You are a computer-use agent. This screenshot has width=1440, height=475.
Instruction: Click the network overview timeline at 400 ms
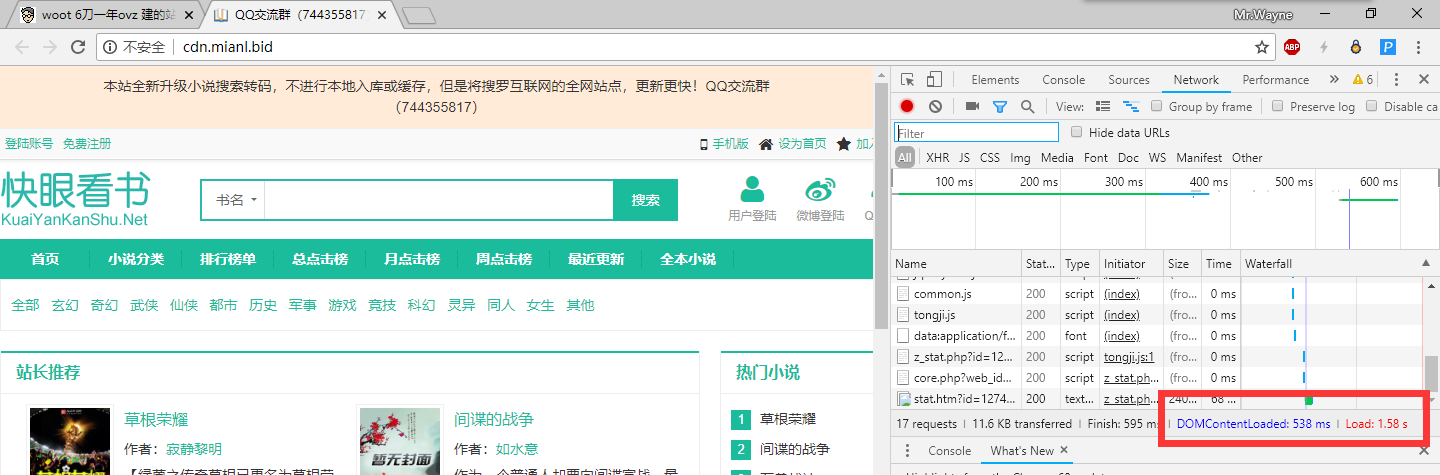pyautogui.click(x=1208, y=182)
